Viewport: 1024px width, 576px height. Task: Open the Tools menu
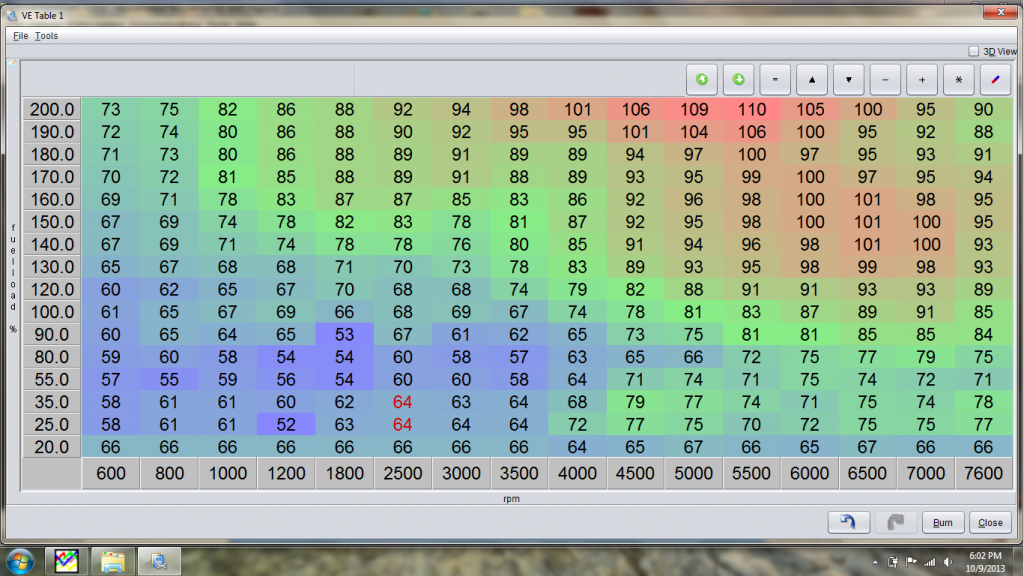coord(45,35)
